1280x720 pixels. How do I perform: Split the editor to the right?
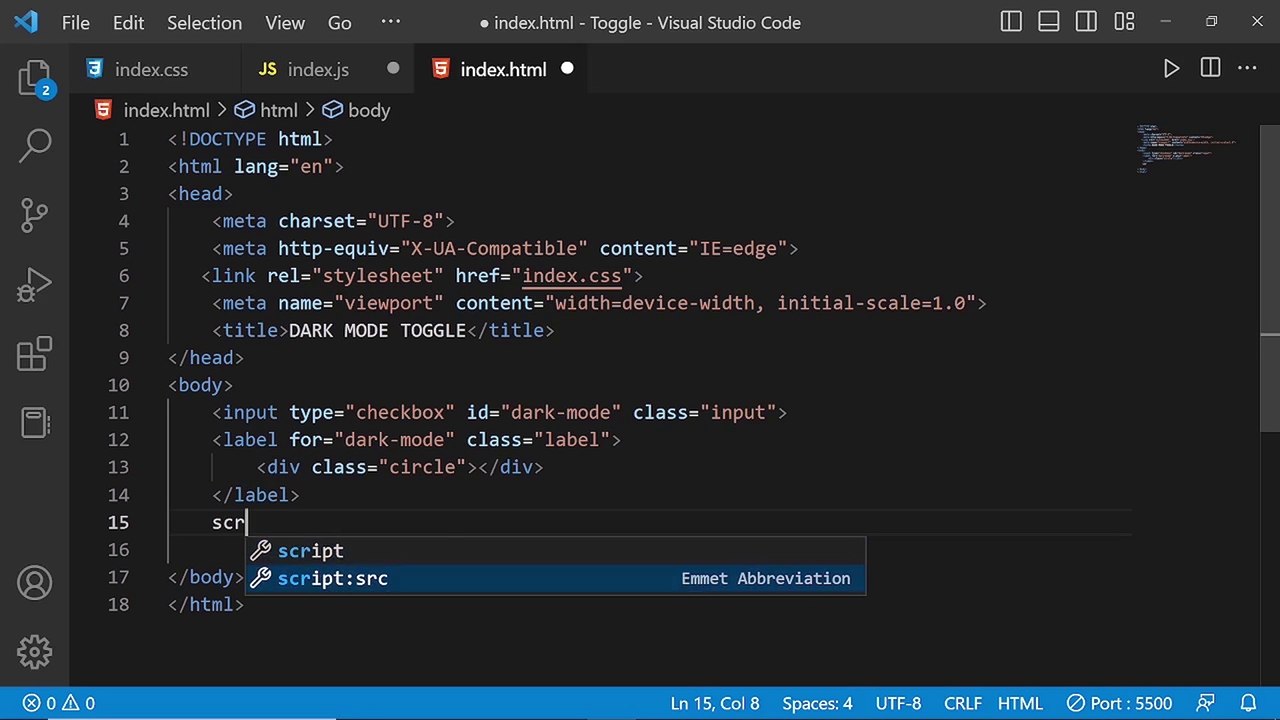pos(1210,69)
